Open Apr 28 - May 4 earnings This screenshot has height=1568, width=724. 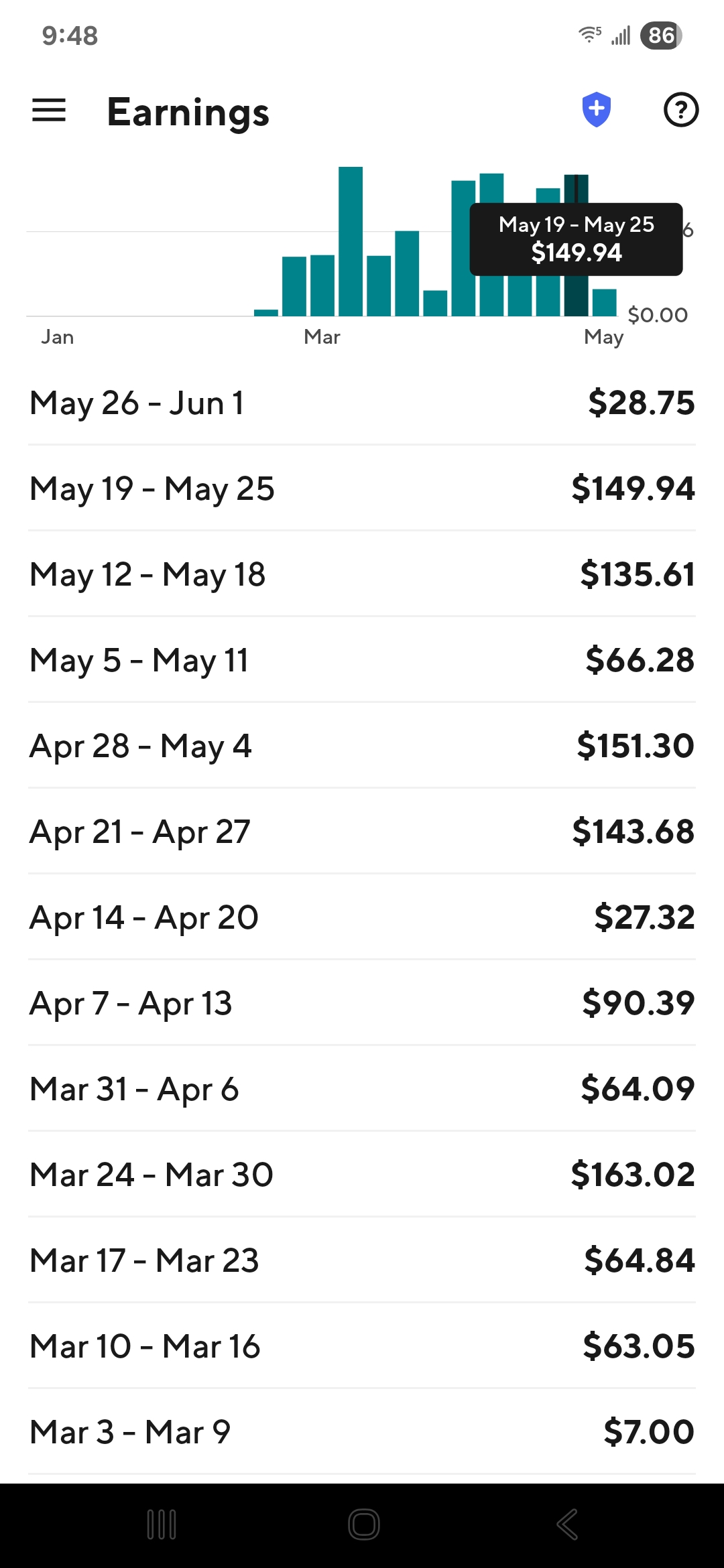click(362, 746)
